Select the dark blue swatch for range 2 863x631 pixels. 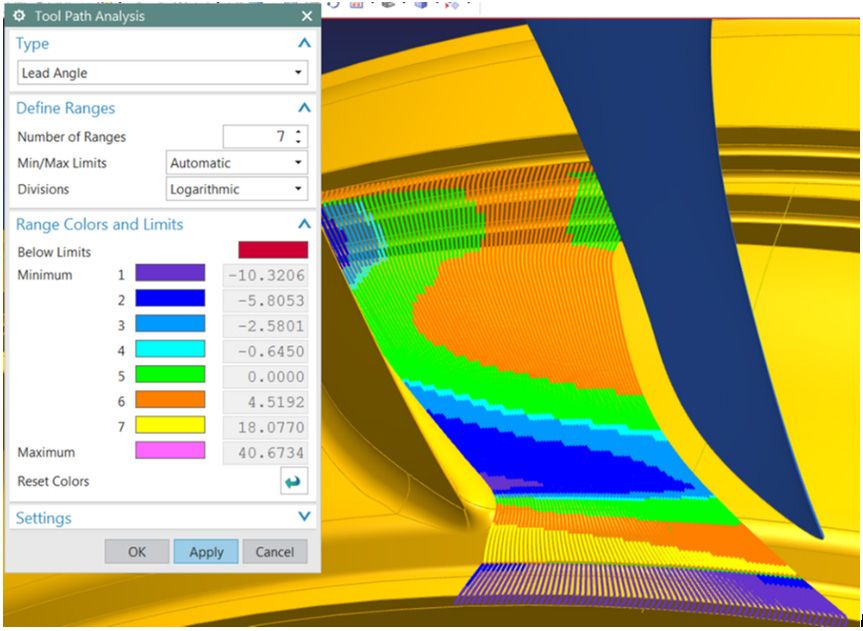(x=170, y=298)
